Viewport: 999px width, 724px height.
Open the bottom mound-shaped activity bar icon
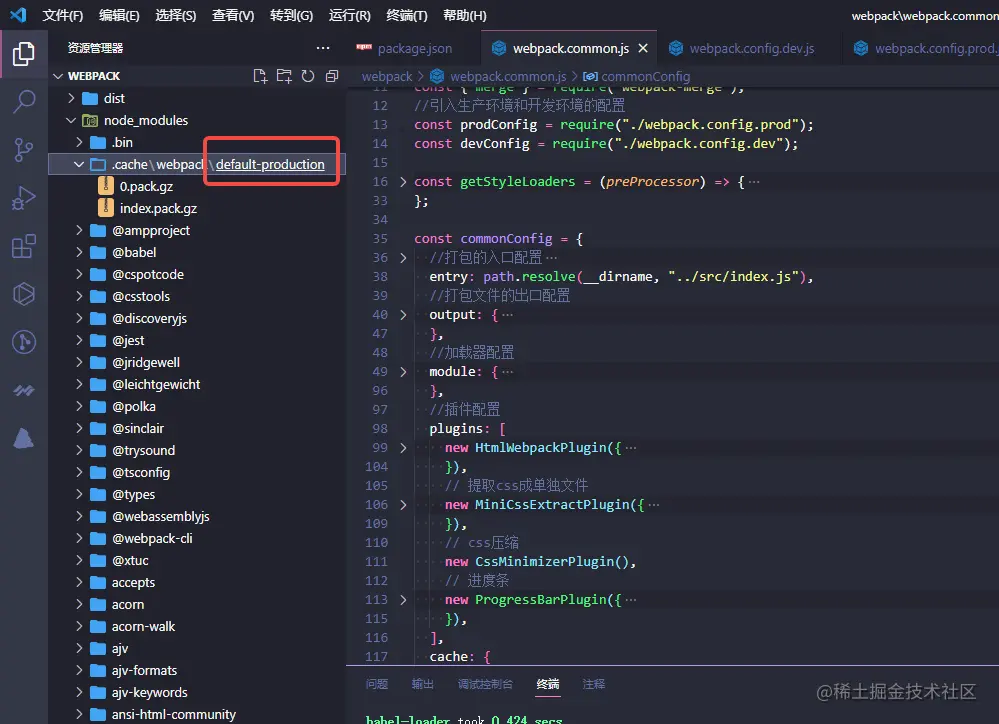click(24, 438)
